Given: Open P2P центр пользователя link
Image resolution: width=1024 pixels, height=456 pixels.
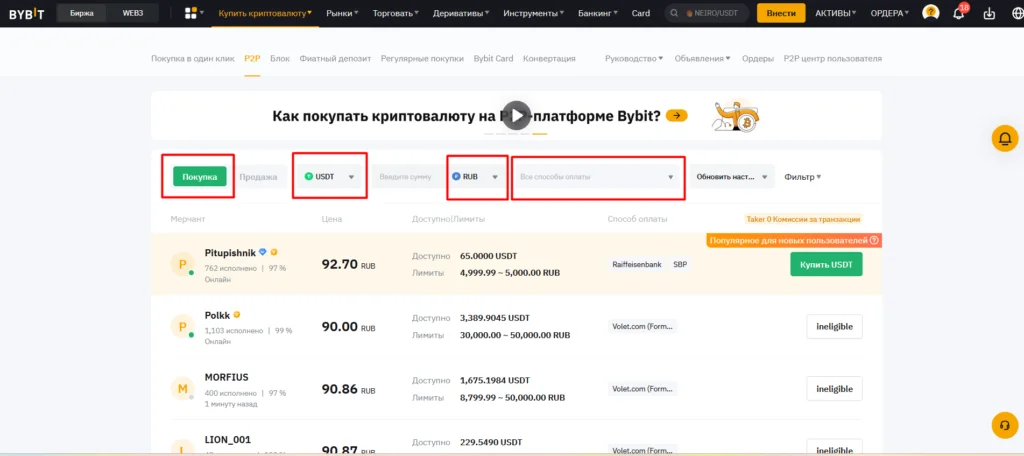Looking at the screenshot, I should tap(833, 58).
